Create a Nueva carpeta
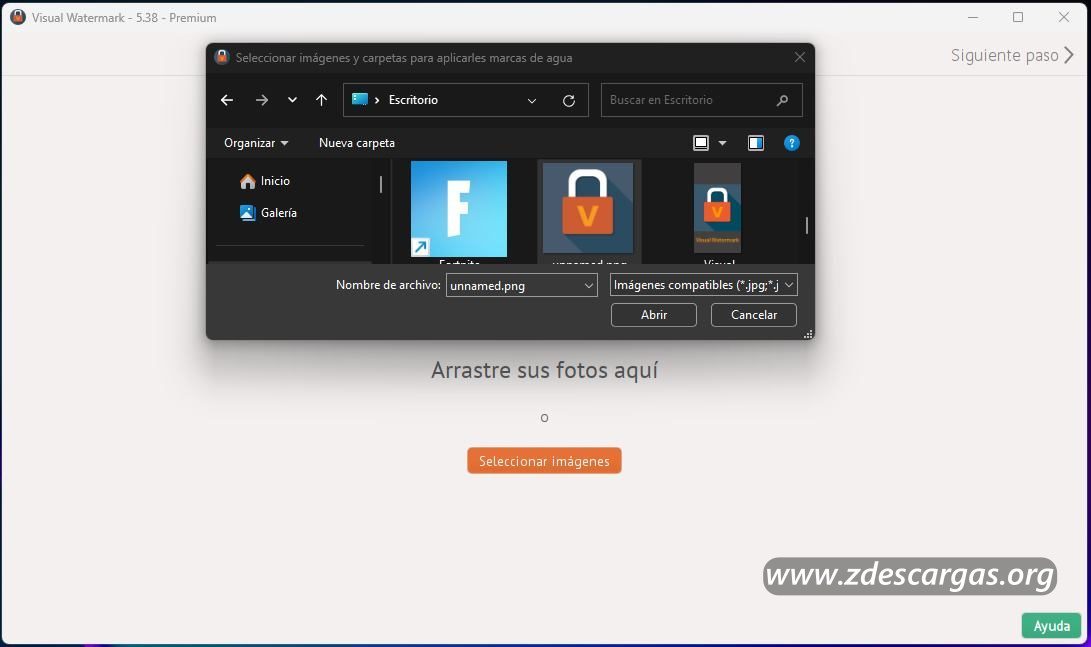Image resolution: width=1091 pixels, height=647 pixels. [357, 143]
